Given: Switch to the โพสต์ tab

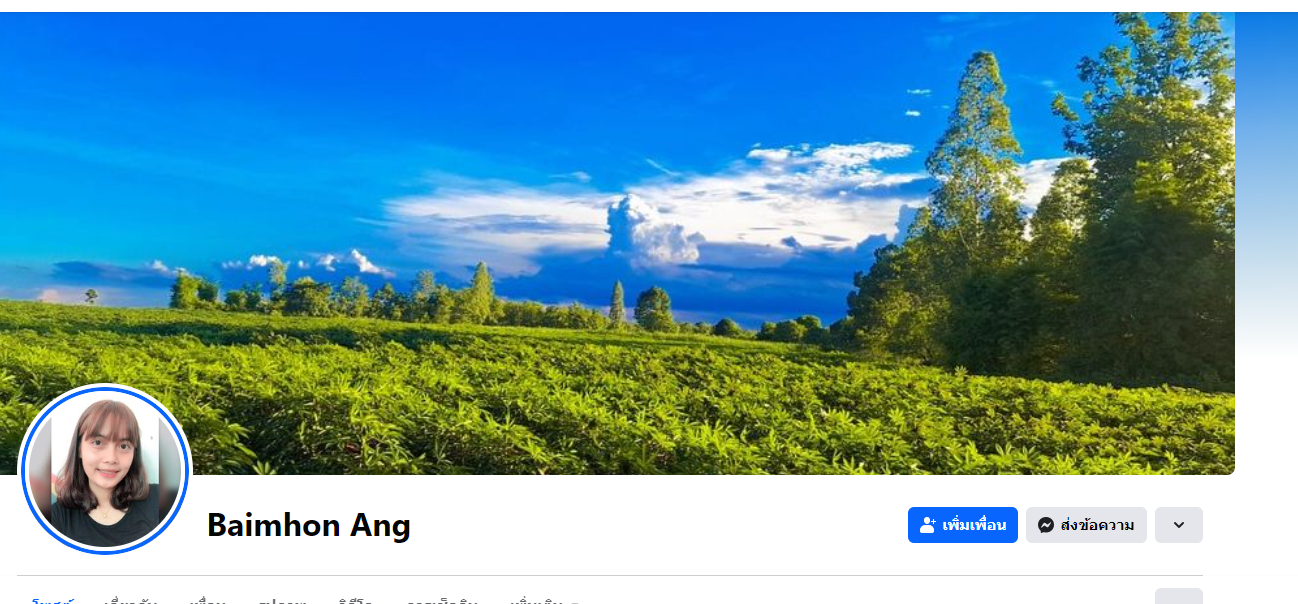Looking at the screenshot, I should point(53,602).
